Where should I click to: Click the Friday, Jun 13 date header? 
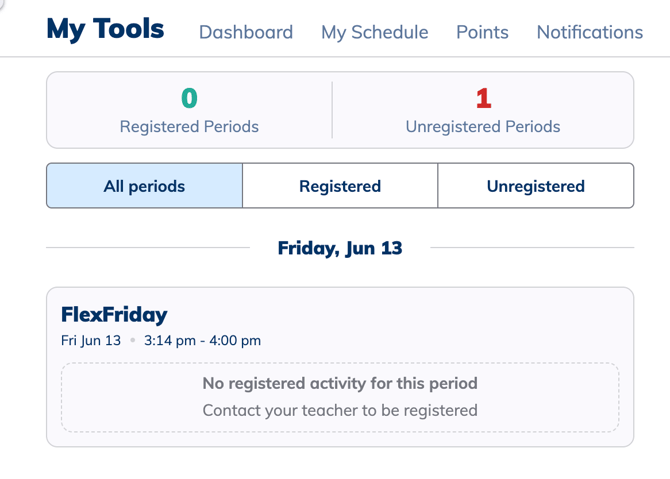coord(340,247)
